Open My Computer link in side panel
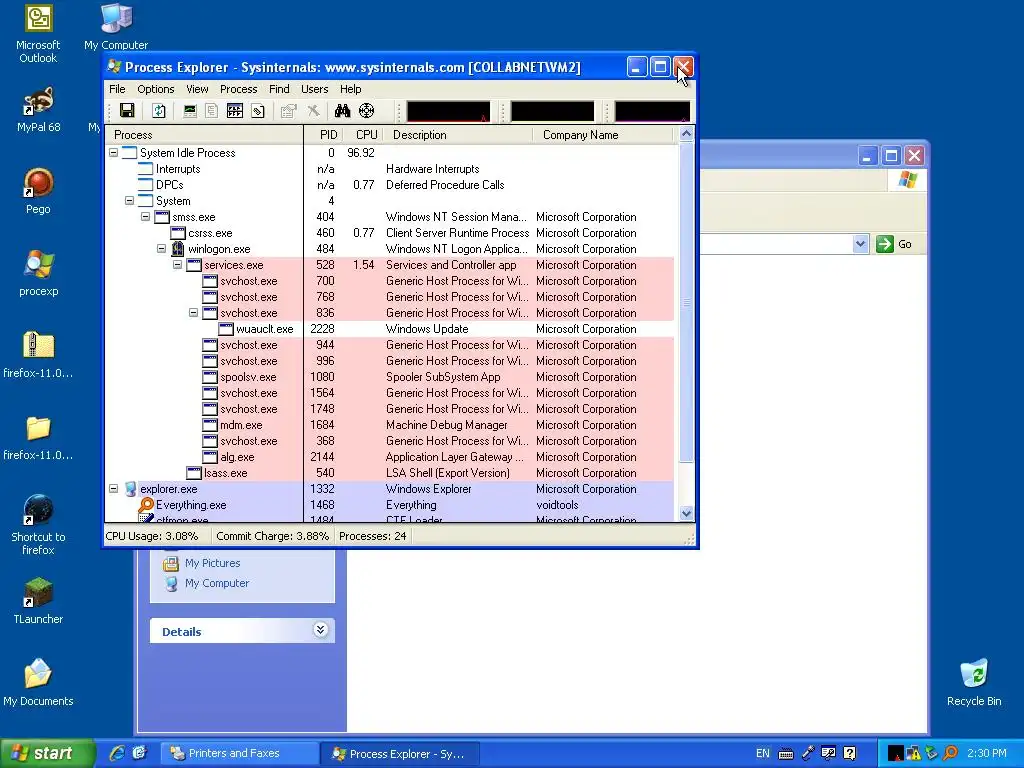1024x768 pixels. 217,583
